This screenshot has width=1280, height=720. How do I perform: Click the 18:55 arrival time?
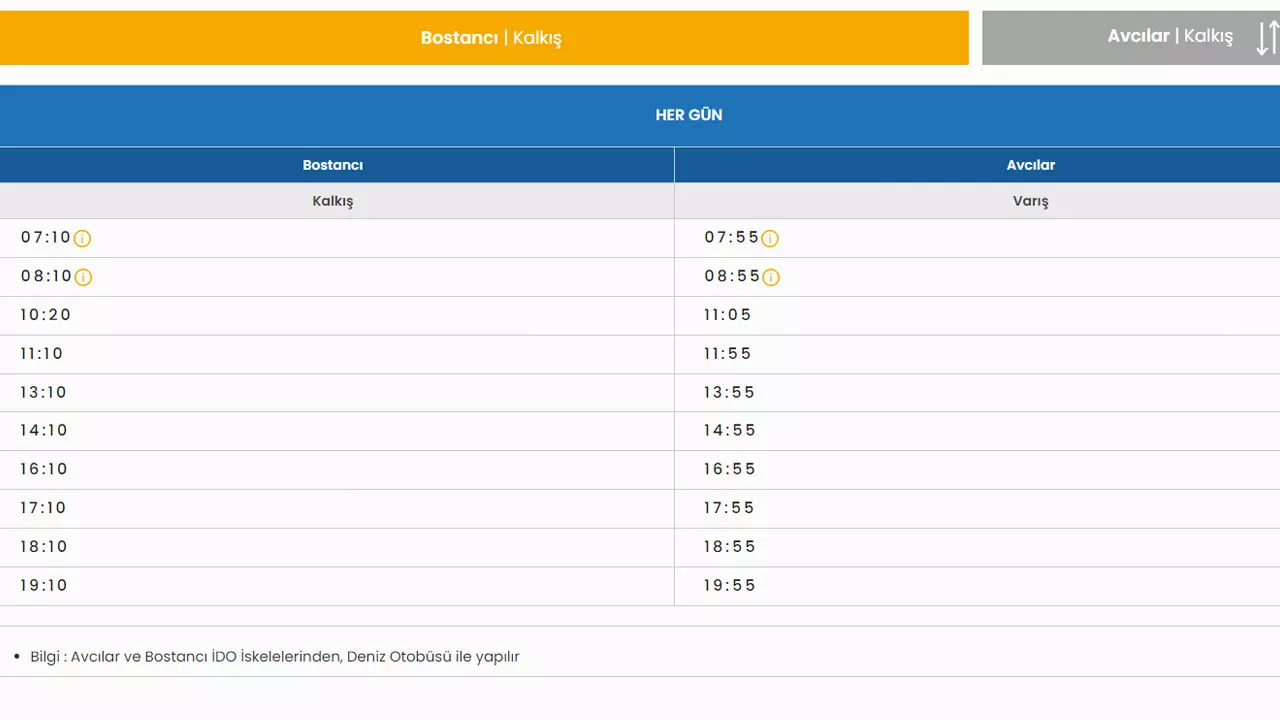coord(729,547)
